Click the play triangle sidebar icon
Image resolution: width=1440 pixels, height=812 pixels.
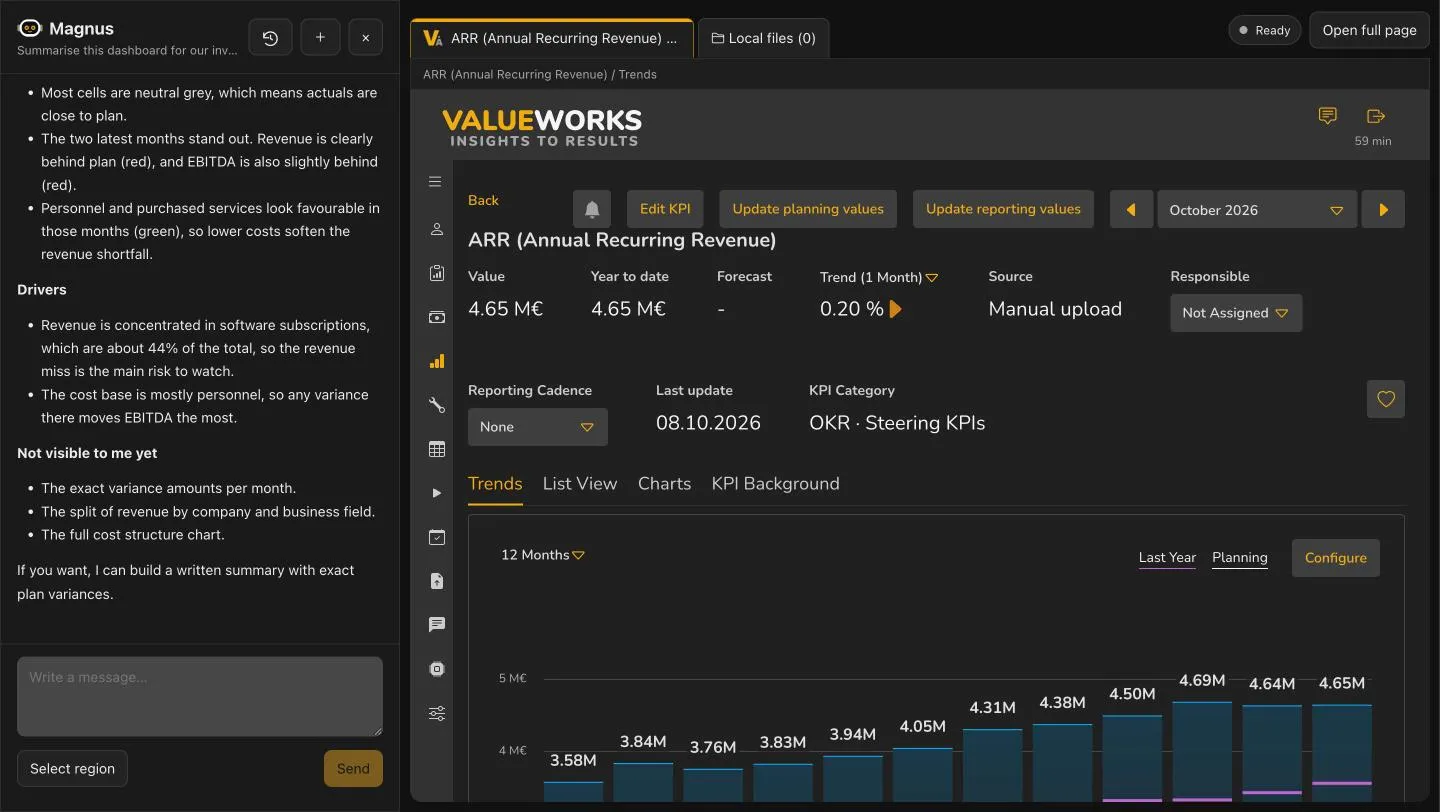[436, 493]
